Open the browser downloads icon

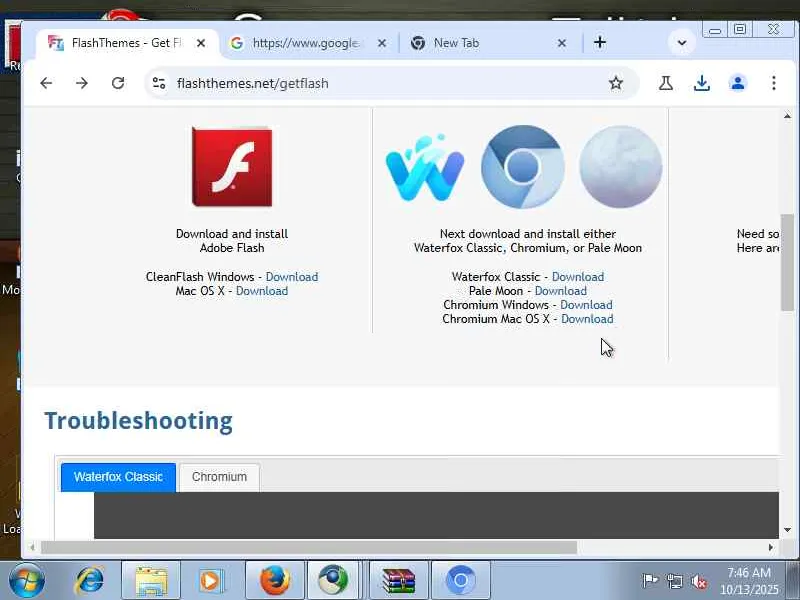pyautogui.click(x=702, y=83)
